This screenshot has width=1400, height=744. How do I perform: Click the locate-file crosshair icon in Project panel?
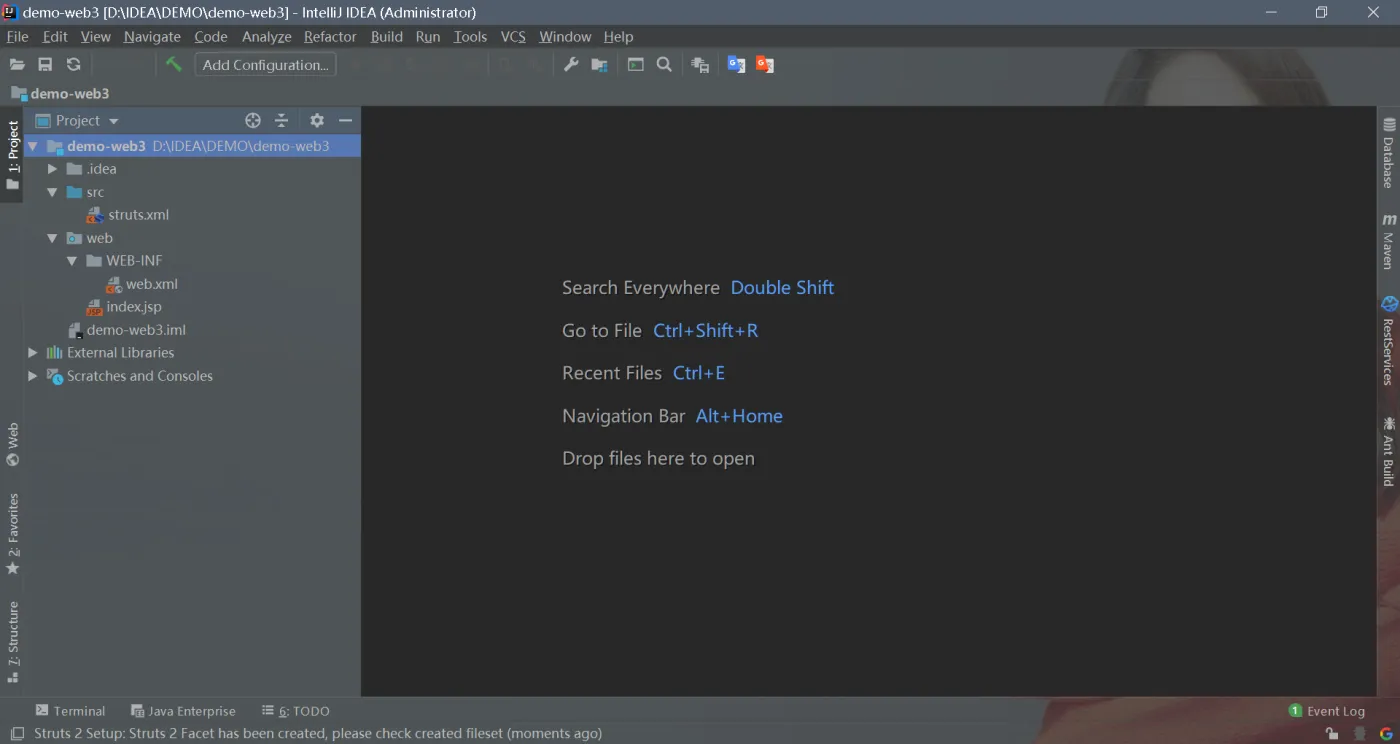pyautogui.click(x=253, y=120)
